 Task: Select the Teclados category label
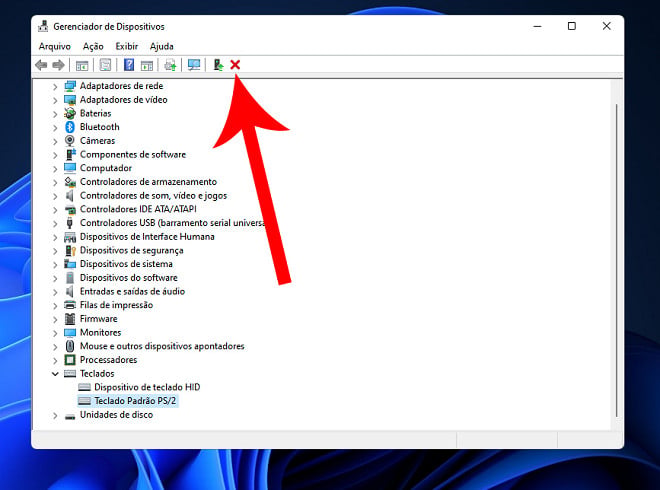(97, 374)
